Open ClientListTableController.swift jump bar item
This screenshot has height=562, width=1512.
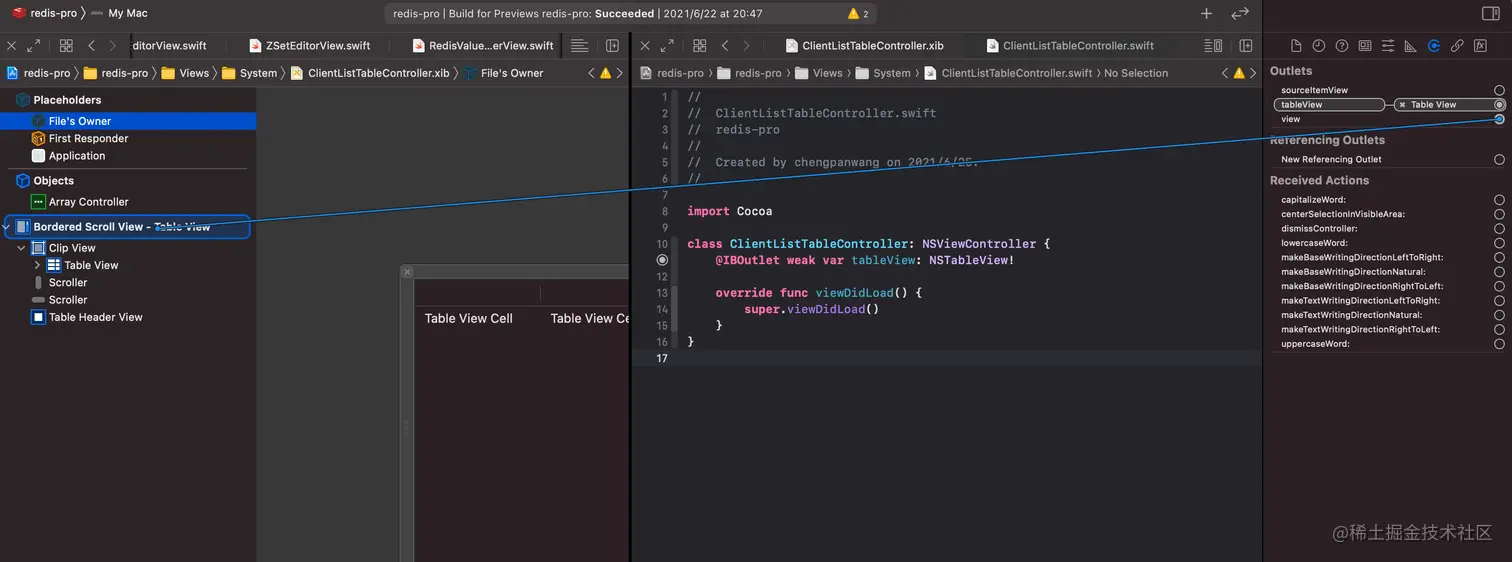click(1008, 73)
